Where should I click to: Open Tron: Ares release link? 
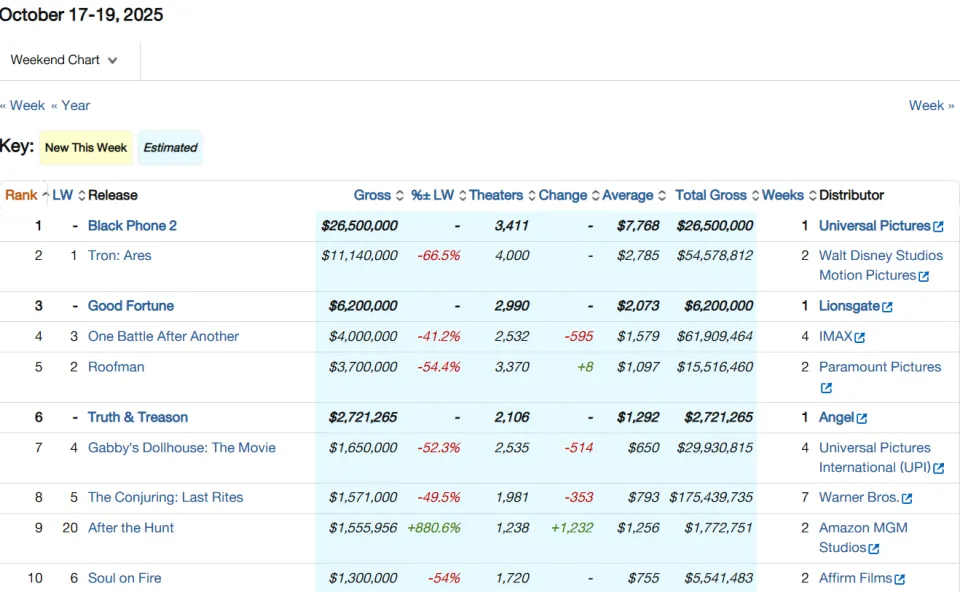pyautogui.click(x=119, y=255)
